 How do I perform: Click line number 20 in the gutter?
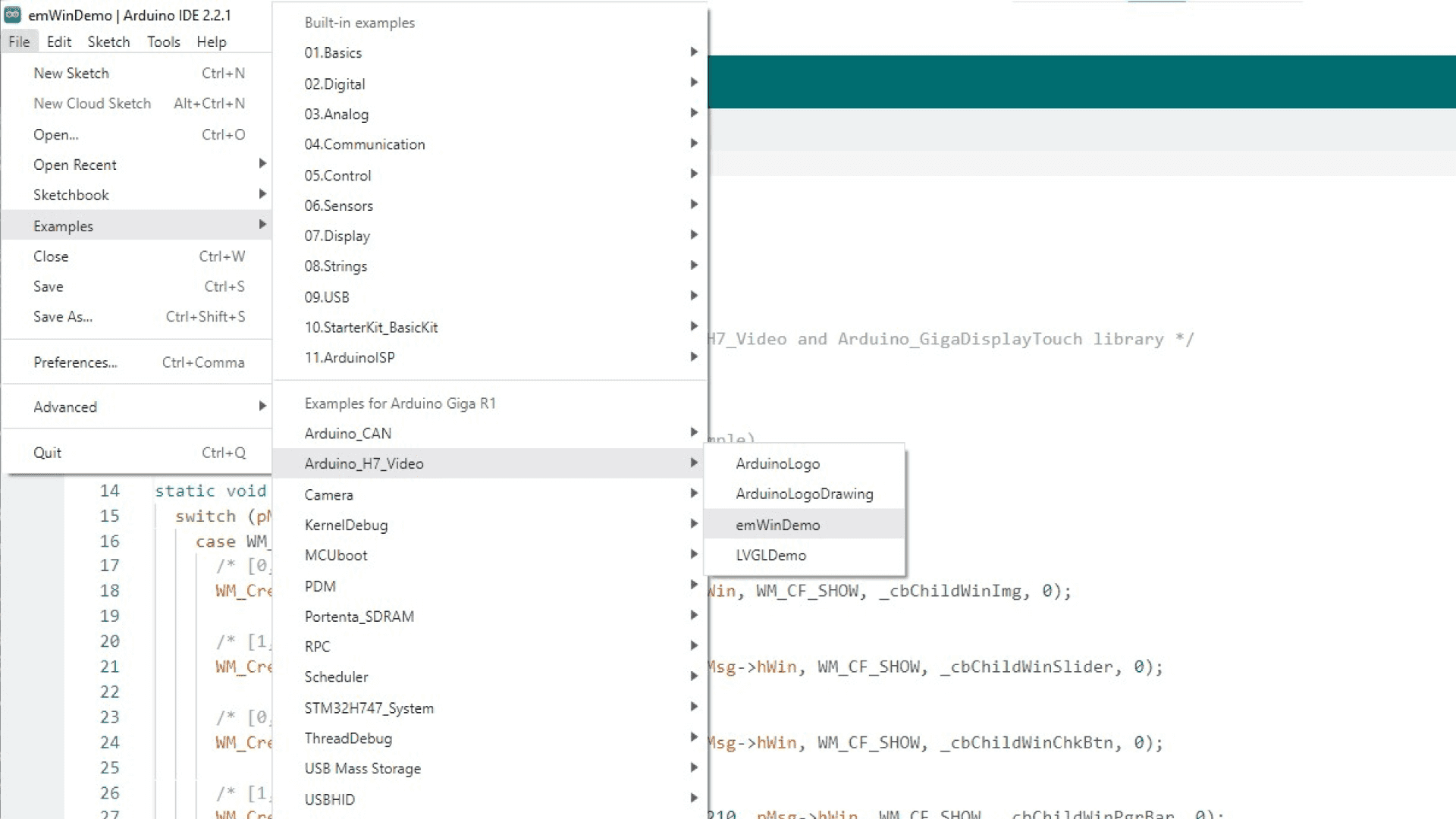coord(109,642)
